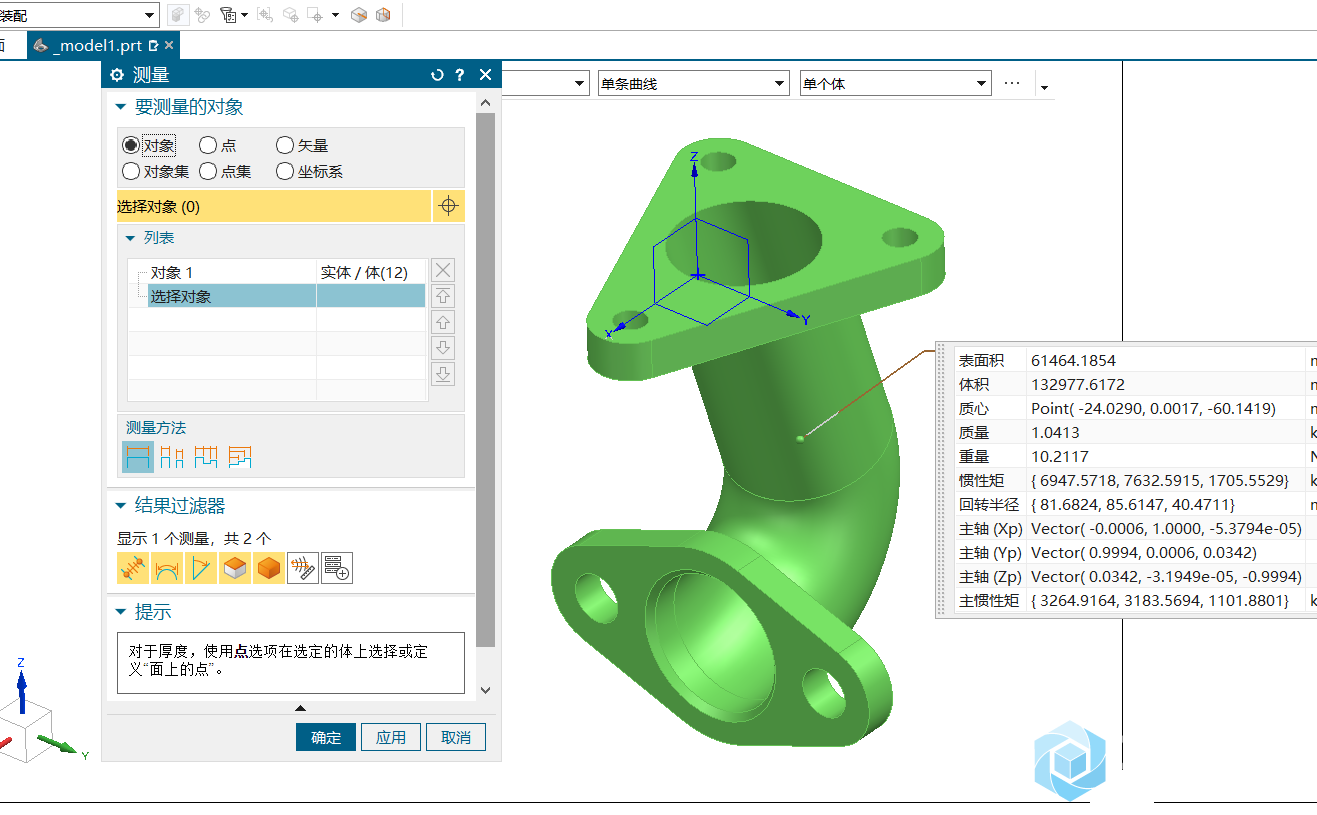Collapse the 结果过滤器 section
The width and height of the screenshot is (1317, 815).
pos(121,506)
